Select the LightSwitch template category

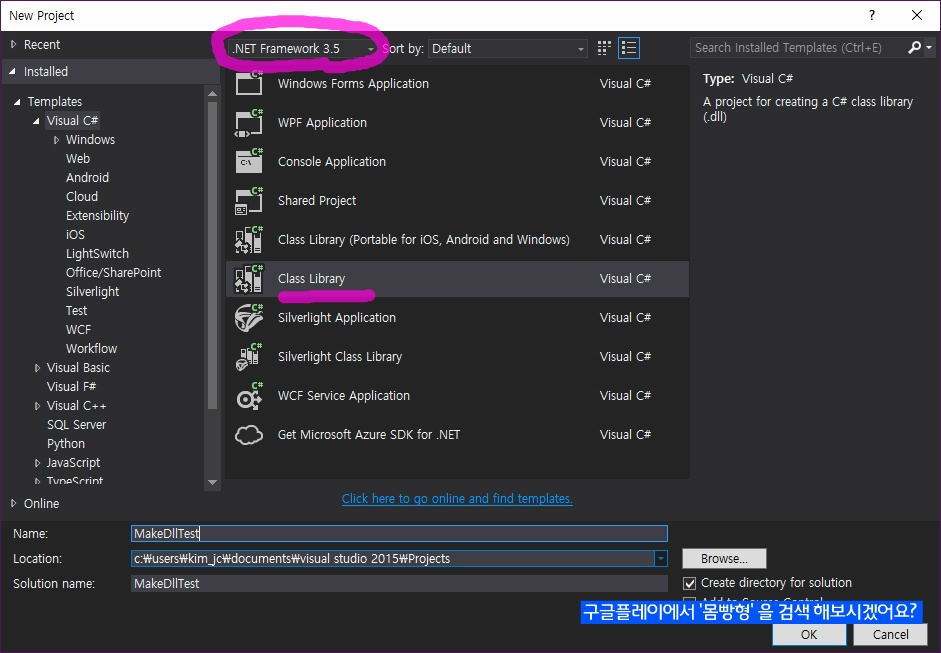(x=97, y=254)
